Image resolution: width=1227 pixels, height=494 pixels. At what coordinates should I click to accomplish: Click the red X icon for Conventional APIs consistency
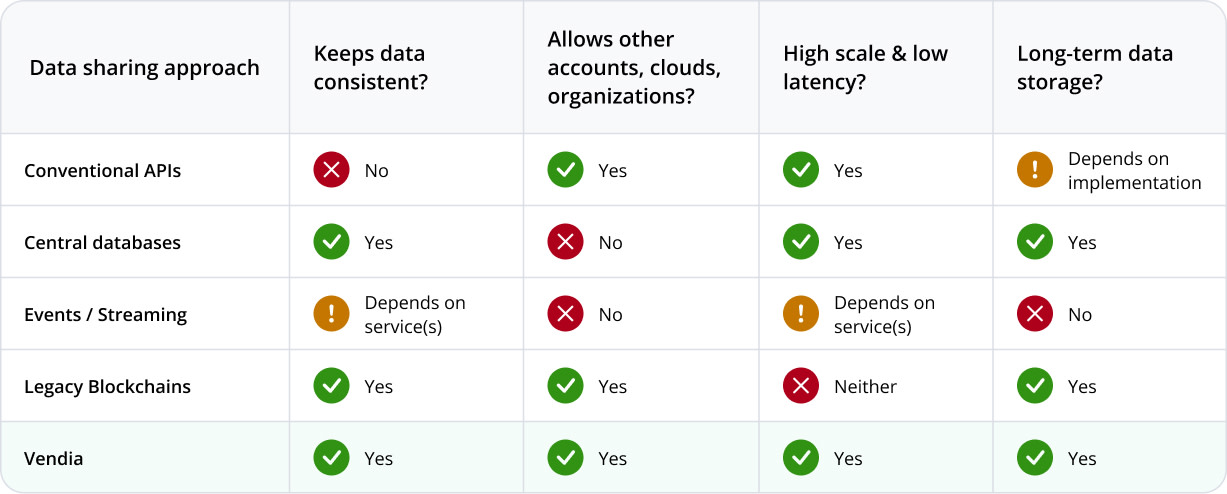click(x=331, y=170)
